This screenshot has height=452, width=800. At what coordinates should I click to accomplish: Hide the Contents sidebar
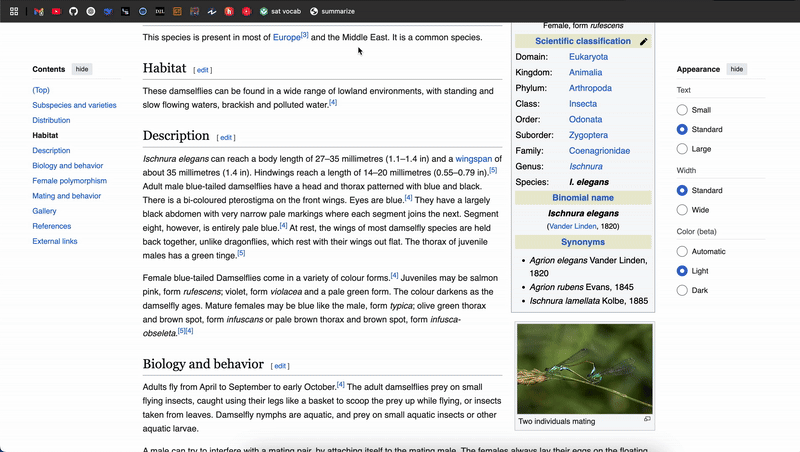(82, 69)
